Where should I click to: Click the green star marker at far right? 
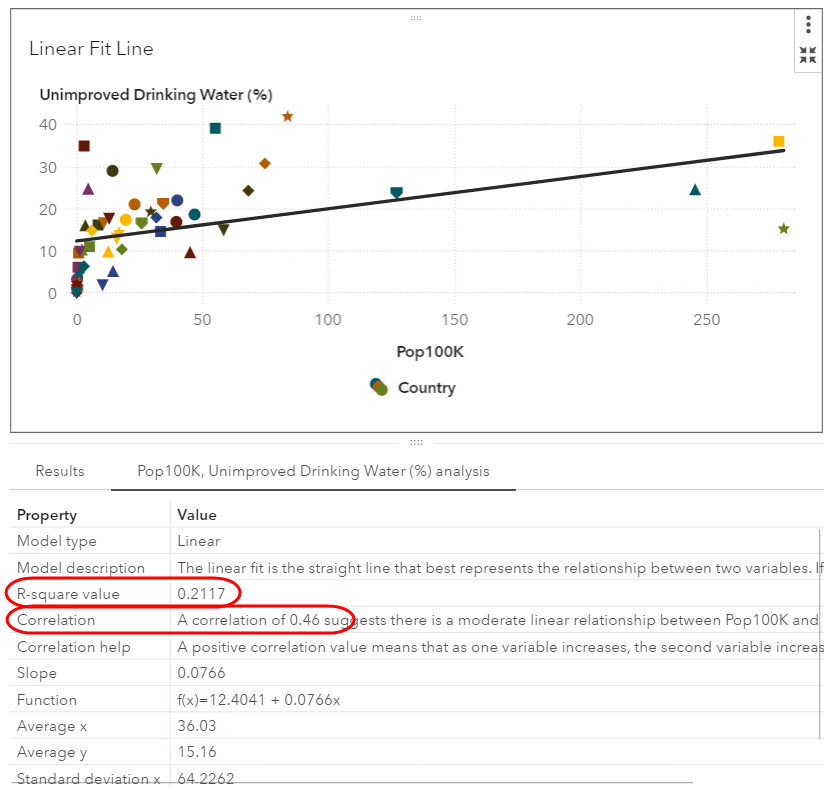(784, 229)
